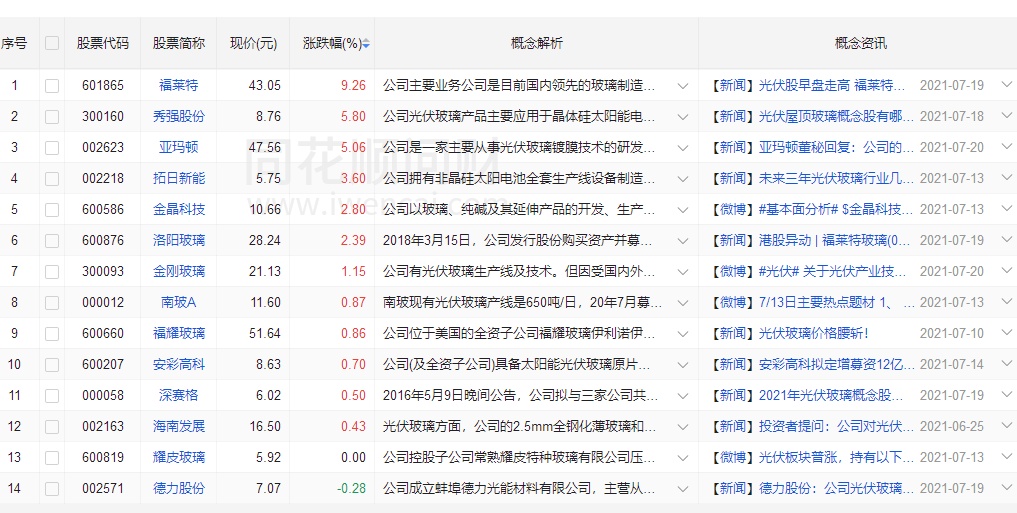Check the box for 金刚玻璃 row

click(52, 272)
